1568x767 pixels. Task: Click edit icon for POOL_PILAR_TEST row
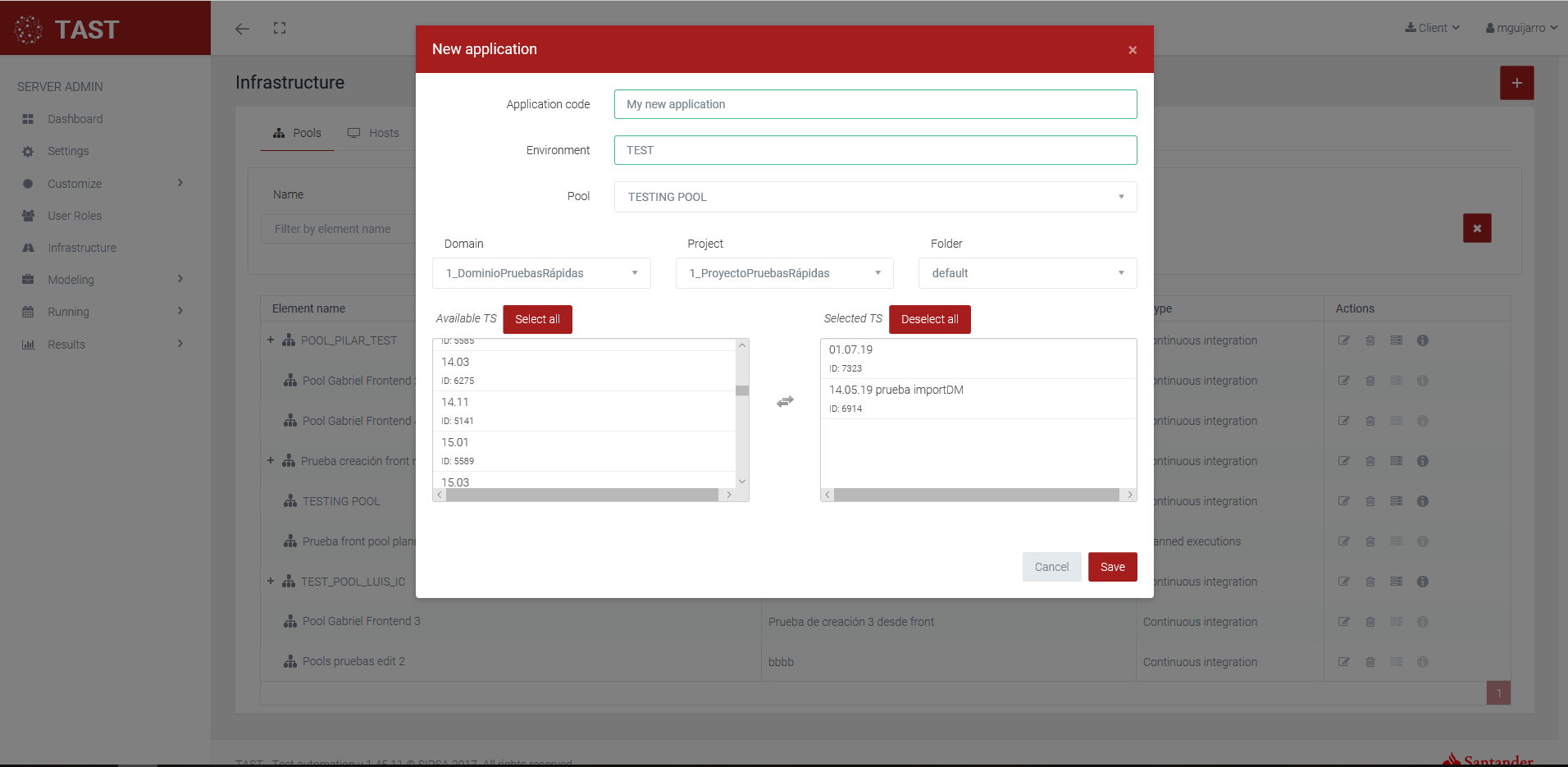[x=1343, y=340]
